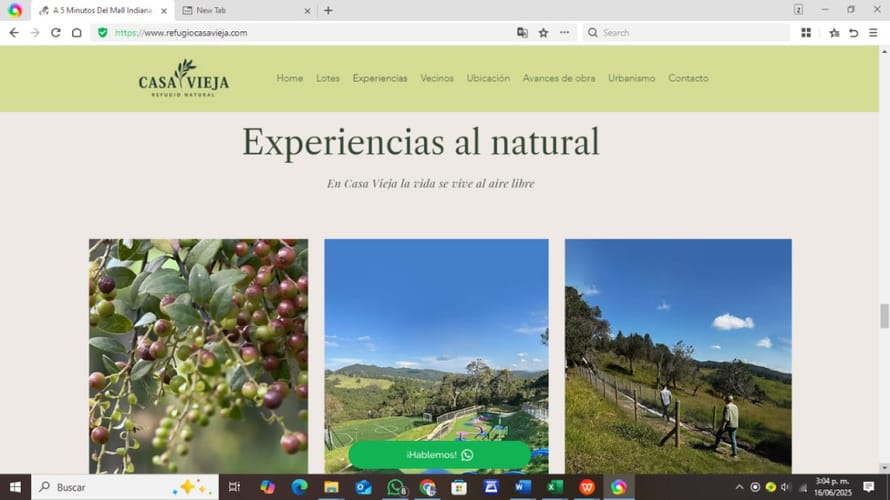Open the notifications action center

pos(868,487)
